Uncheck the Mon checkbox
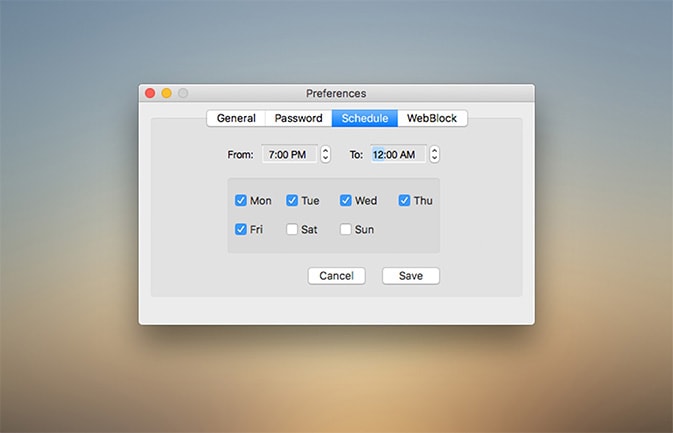 click(x=241, y=200)
